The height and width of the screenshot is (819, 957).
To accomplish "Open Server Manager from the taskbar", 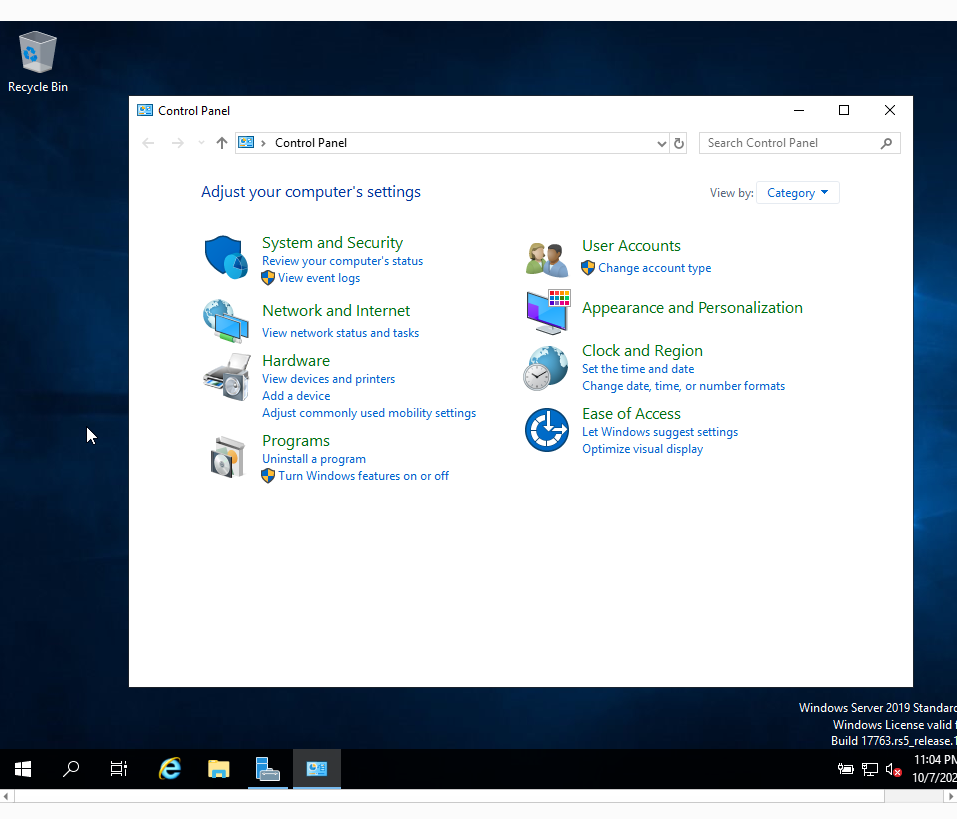I will pyautogui.click(x=267, y=768).
